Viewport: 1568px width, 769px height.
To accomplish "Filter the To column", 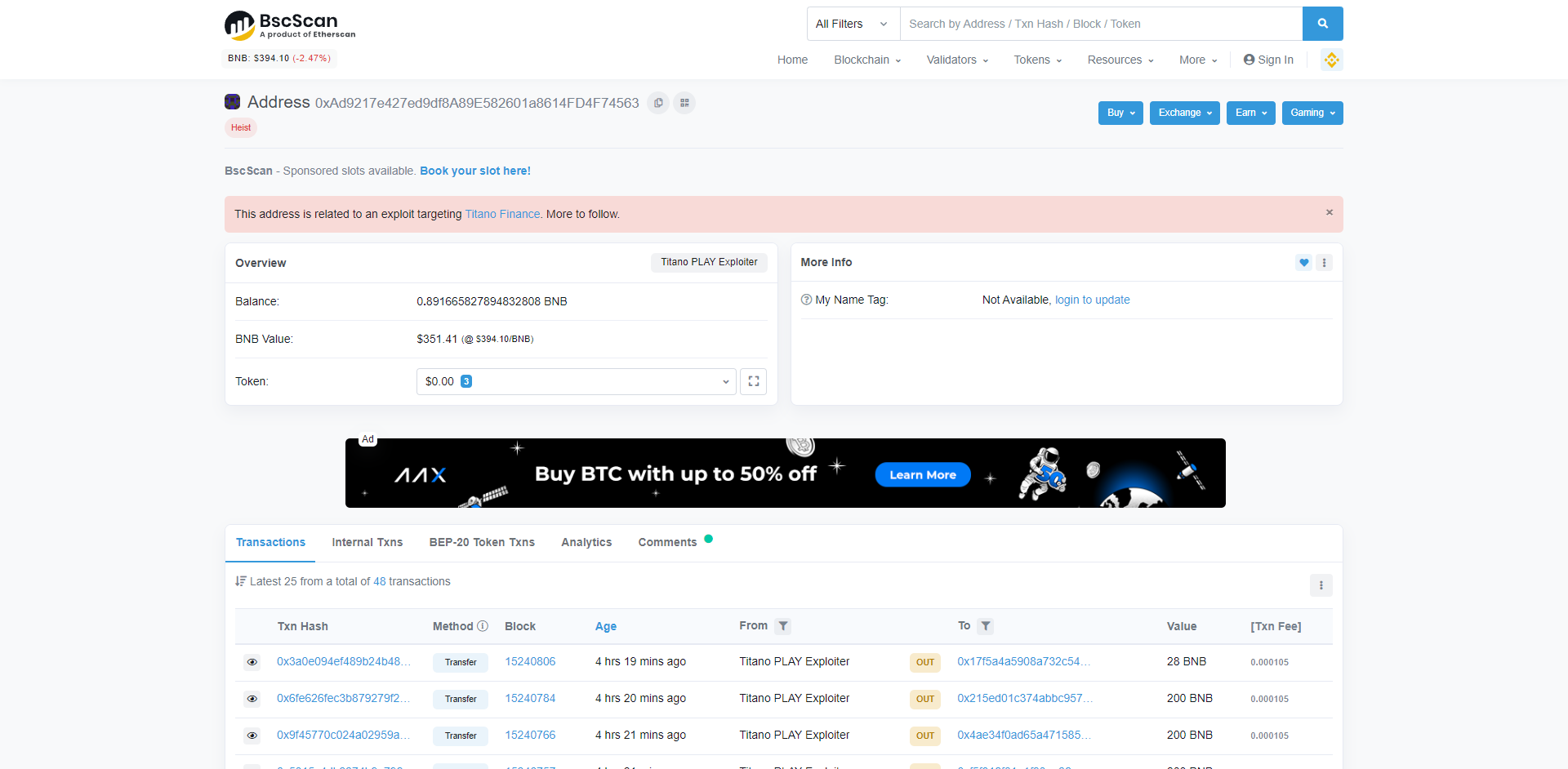I will pyautogui.click(x=986, y=626).
